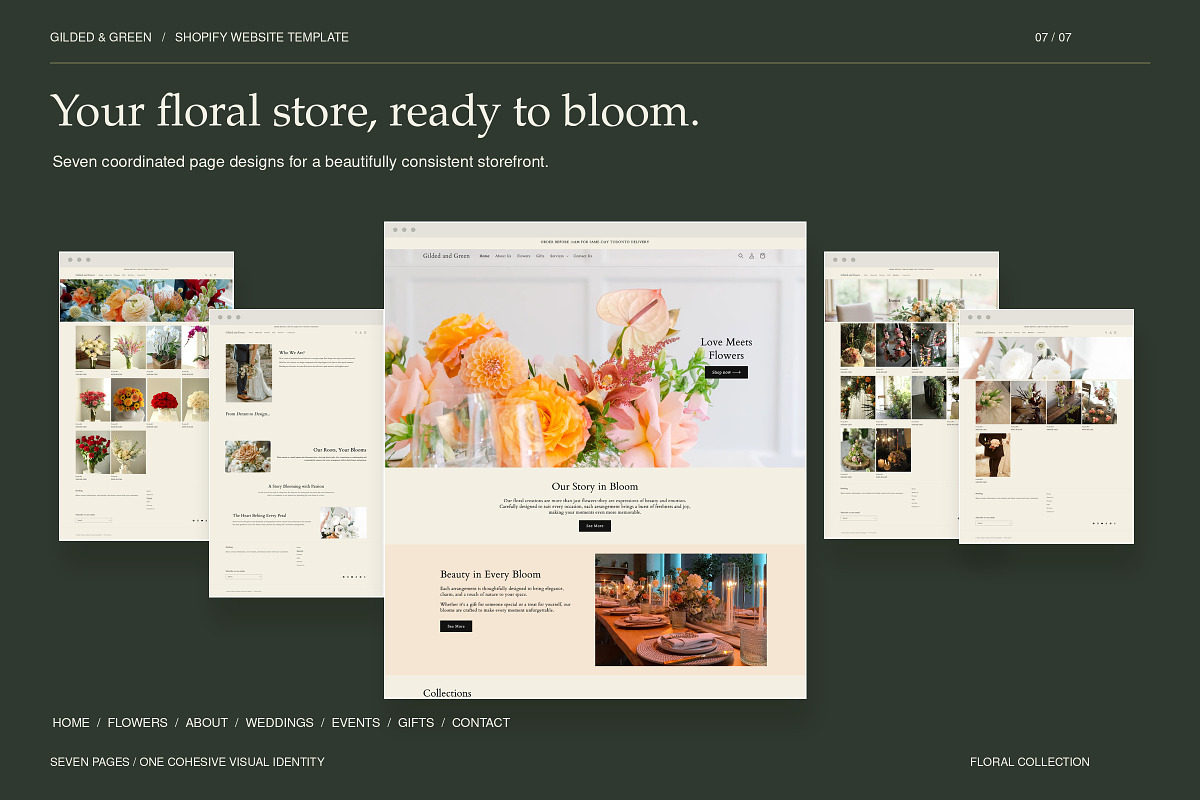Screen dimensions: 1200x800
Task: Open the account icon in the center mockup
Action: pyautogui.click(x=752, y=256)
